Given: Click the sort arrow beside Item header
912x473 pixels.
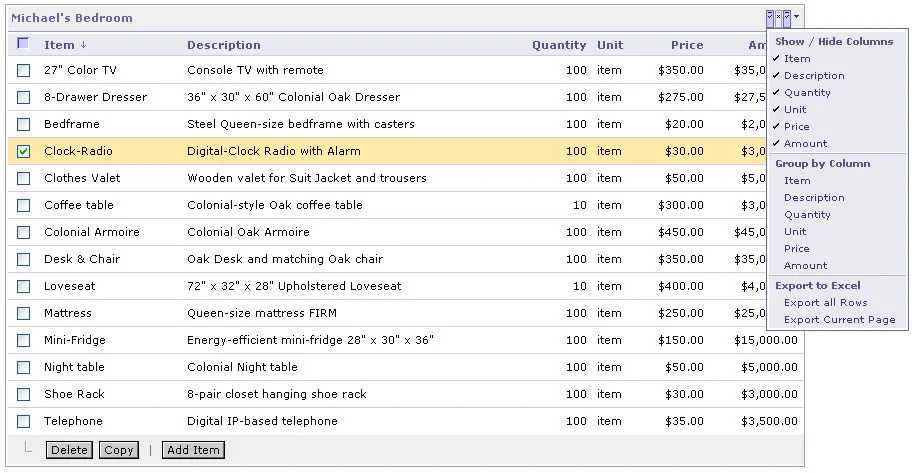Looking at the screenshot, I should pos(84,45).
